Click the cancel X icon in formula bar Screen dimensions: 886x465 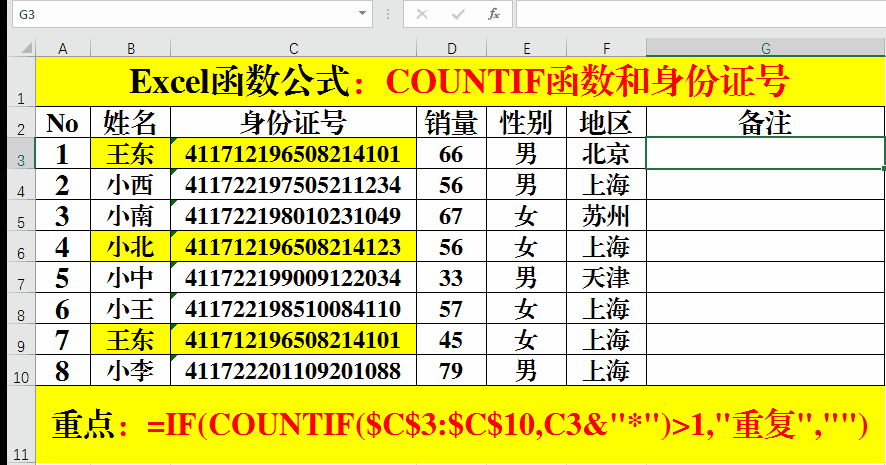(422, 14)
